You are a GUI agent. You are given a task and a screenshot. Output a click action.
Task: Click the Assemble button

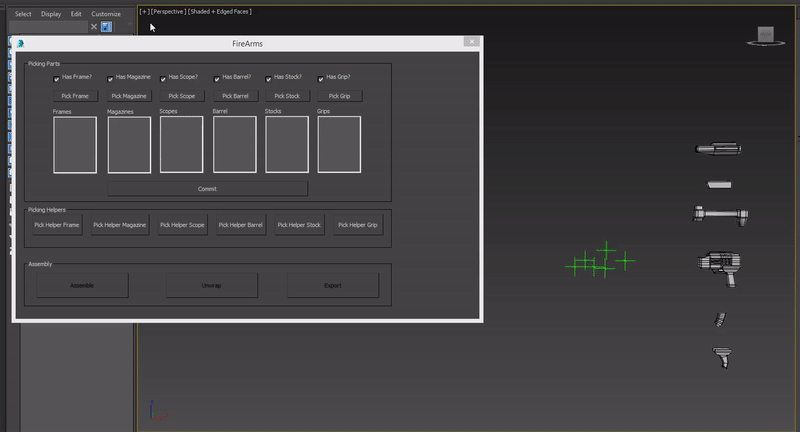coord(83,285)
